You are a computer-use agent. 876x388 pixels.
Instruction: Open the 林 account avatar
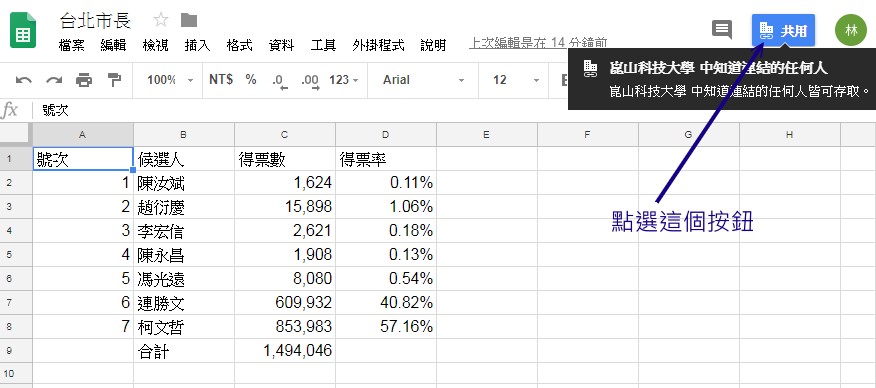click(x=851, y=30)
